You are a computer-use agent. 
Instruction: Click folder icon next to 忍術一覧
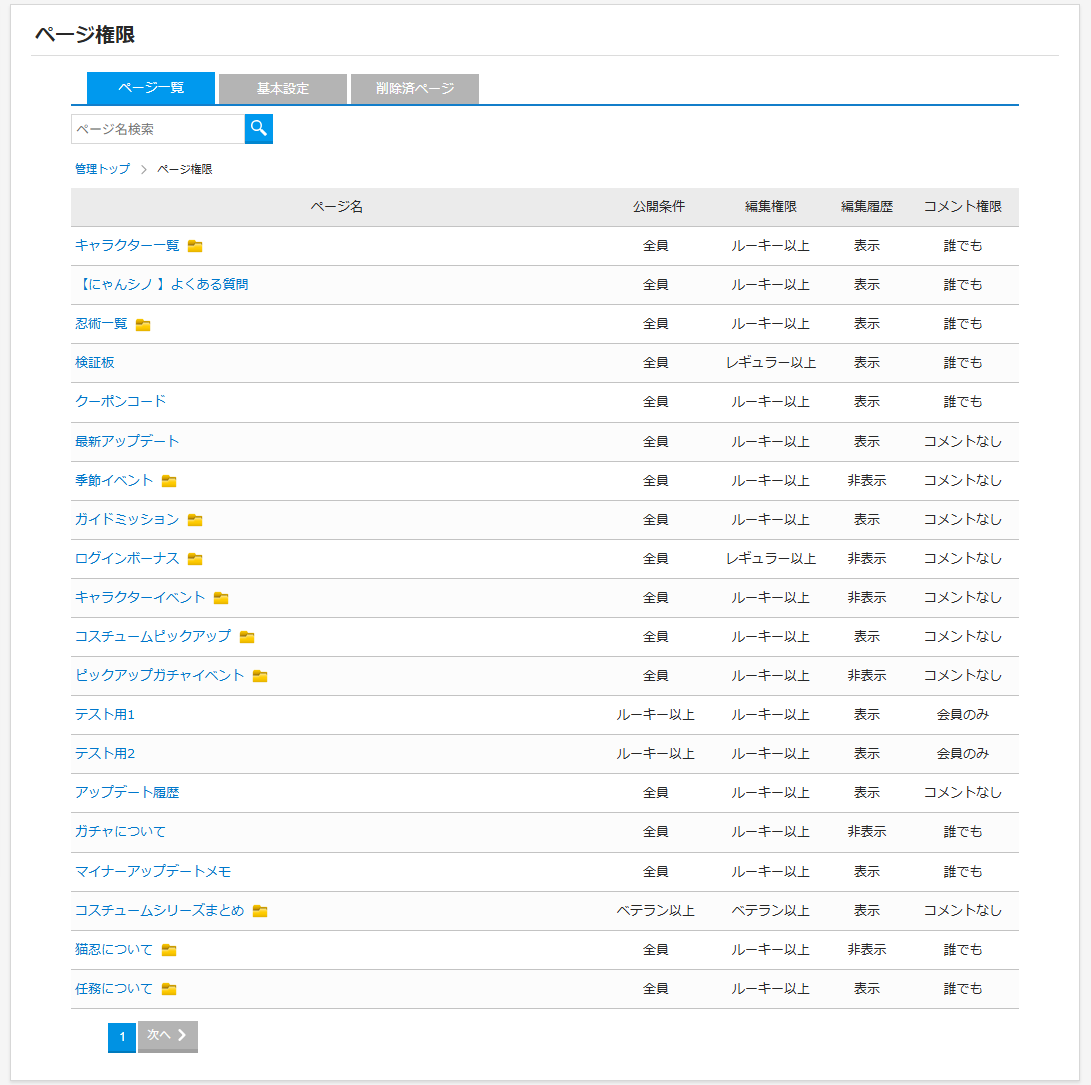[143, 324]
